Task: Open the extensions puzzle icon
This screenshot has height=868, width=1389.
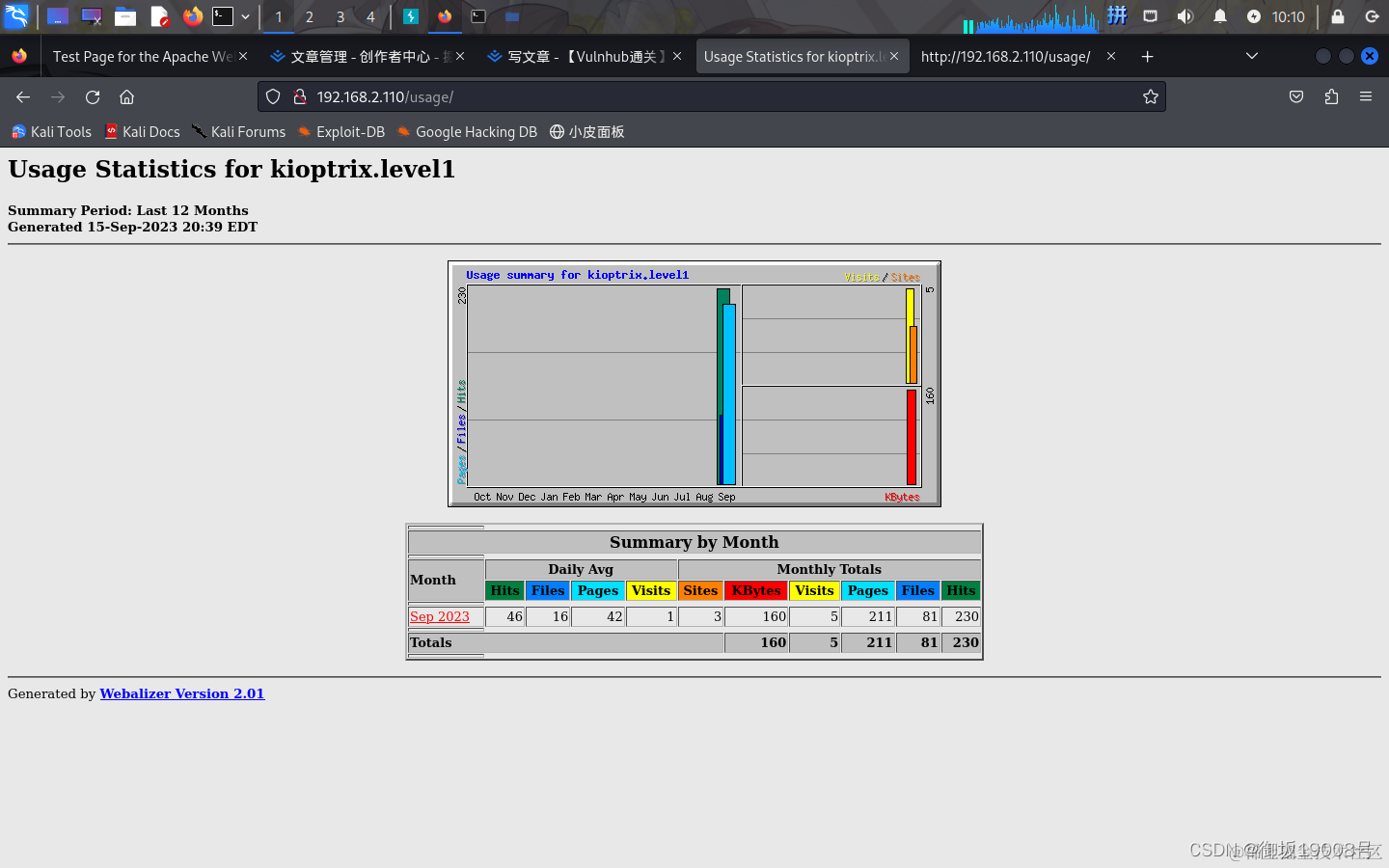Action: click(1331, 96)
